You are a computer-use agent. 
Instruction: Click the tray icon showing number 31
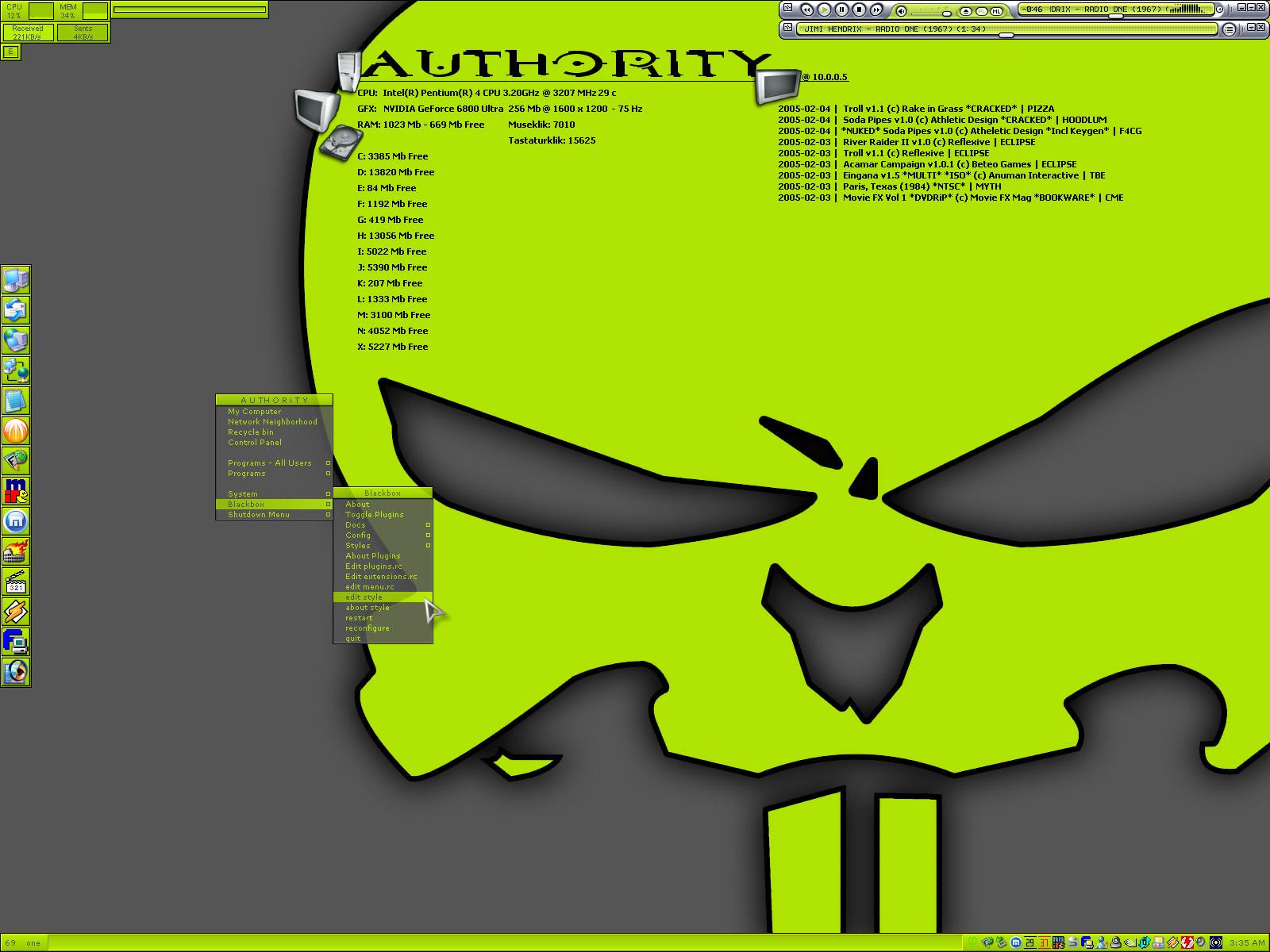click(x=1045, y=942)
